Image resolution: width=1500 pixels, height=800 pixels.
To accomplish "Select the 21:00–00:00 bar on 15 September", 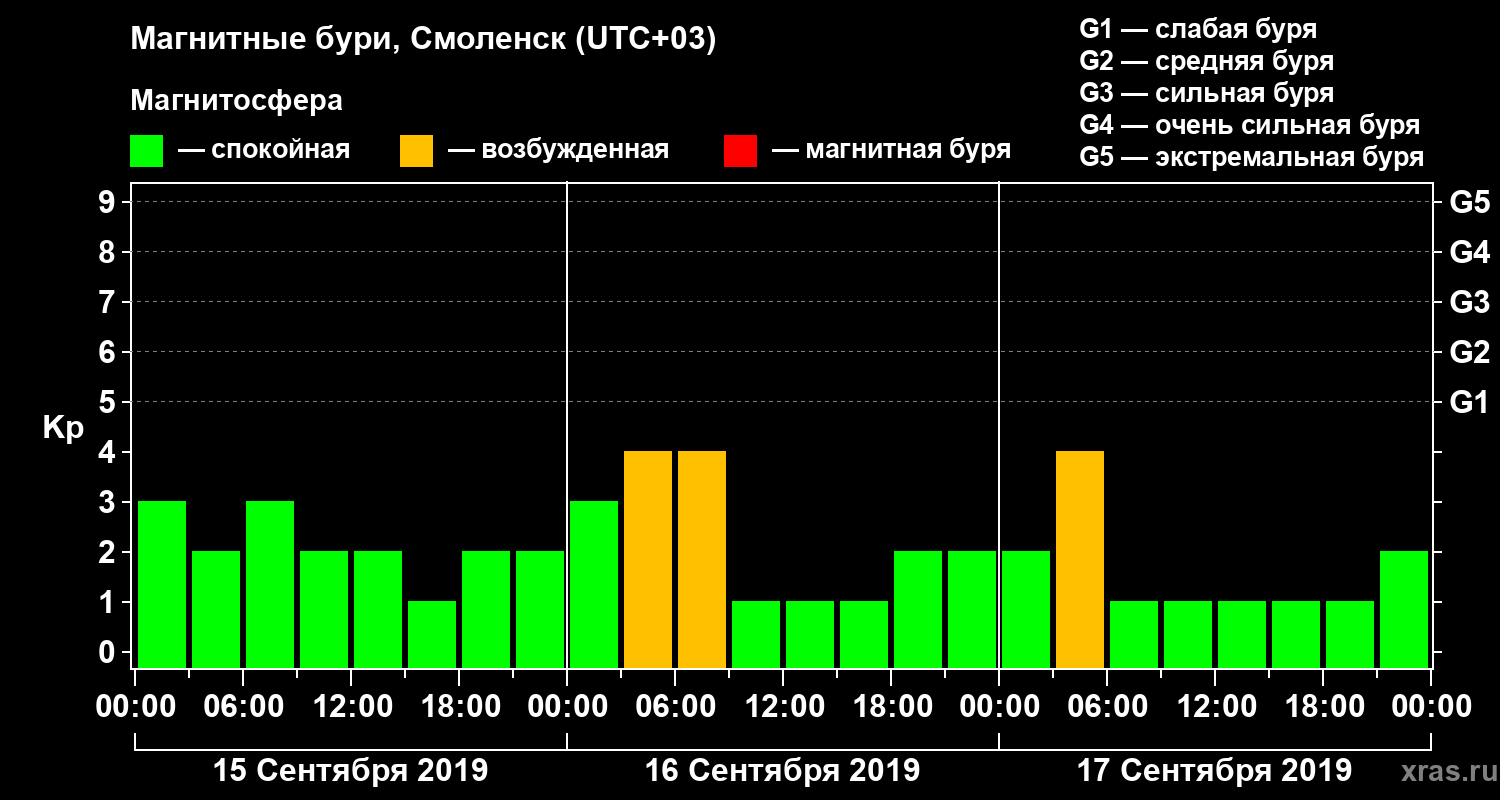I will point(540,609).
